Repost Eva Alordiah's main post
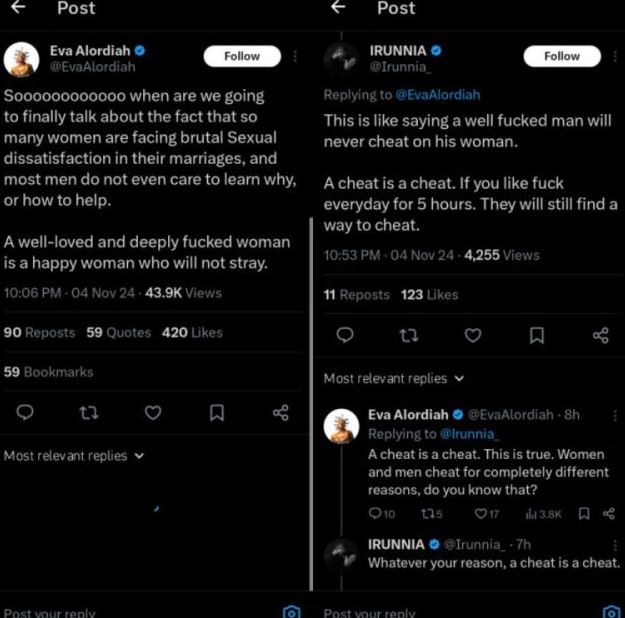 pyautogui.click(x=89, y=412)
